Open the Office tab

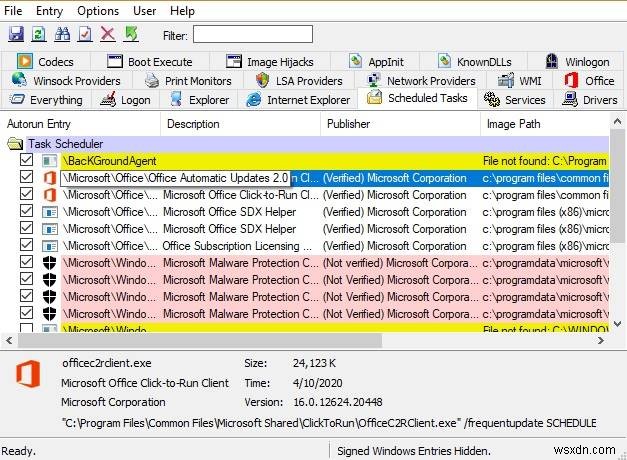pyautogui.click(x=589, y=80)
